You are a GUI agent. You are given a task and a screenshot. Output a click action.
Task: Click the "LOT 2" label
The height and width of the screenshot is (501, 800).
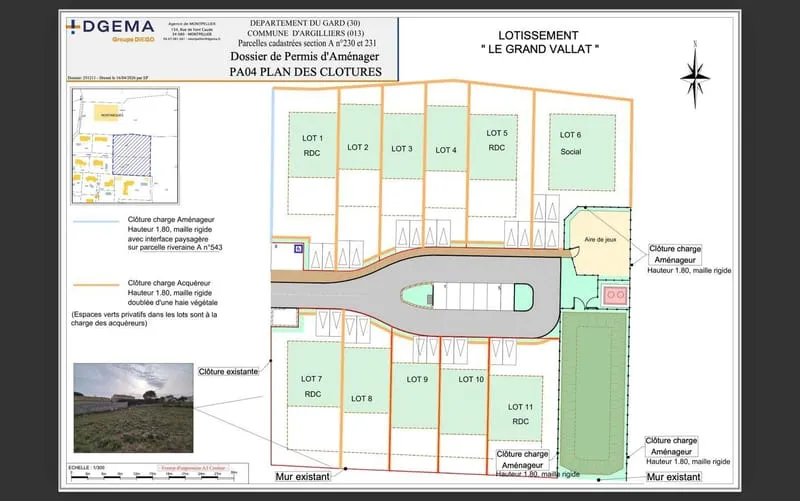pos(358,147)
